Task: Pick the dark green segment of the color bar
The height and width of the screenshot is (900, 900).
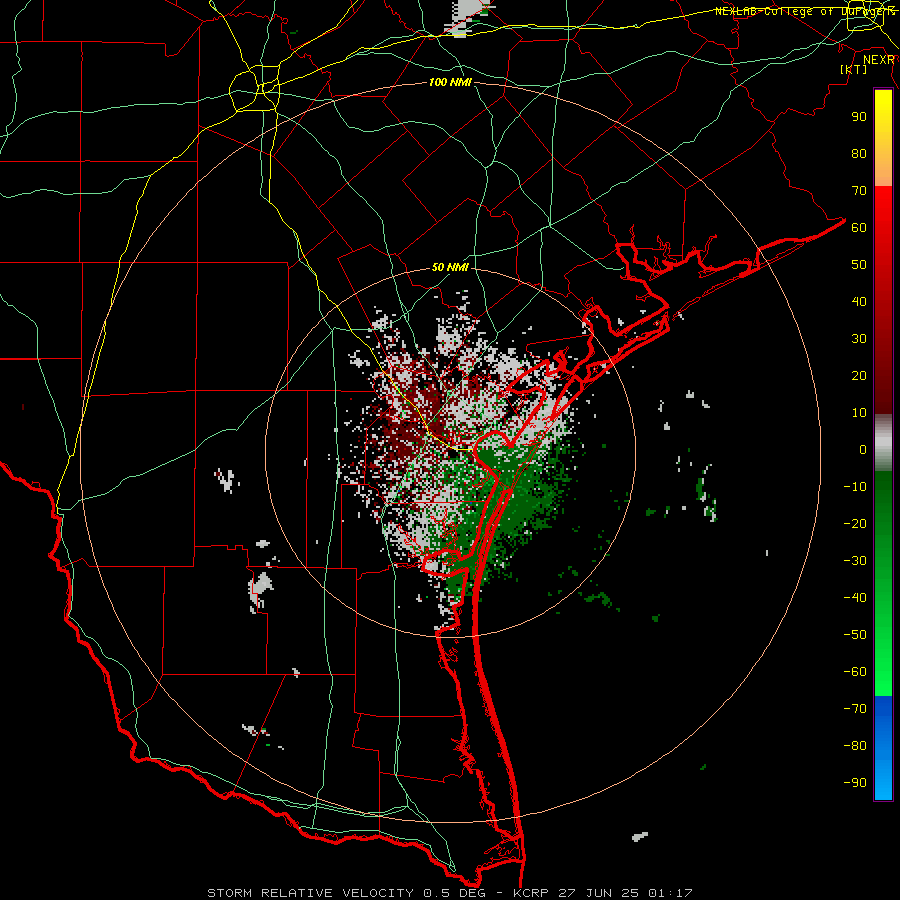Action: coord(883,517)
